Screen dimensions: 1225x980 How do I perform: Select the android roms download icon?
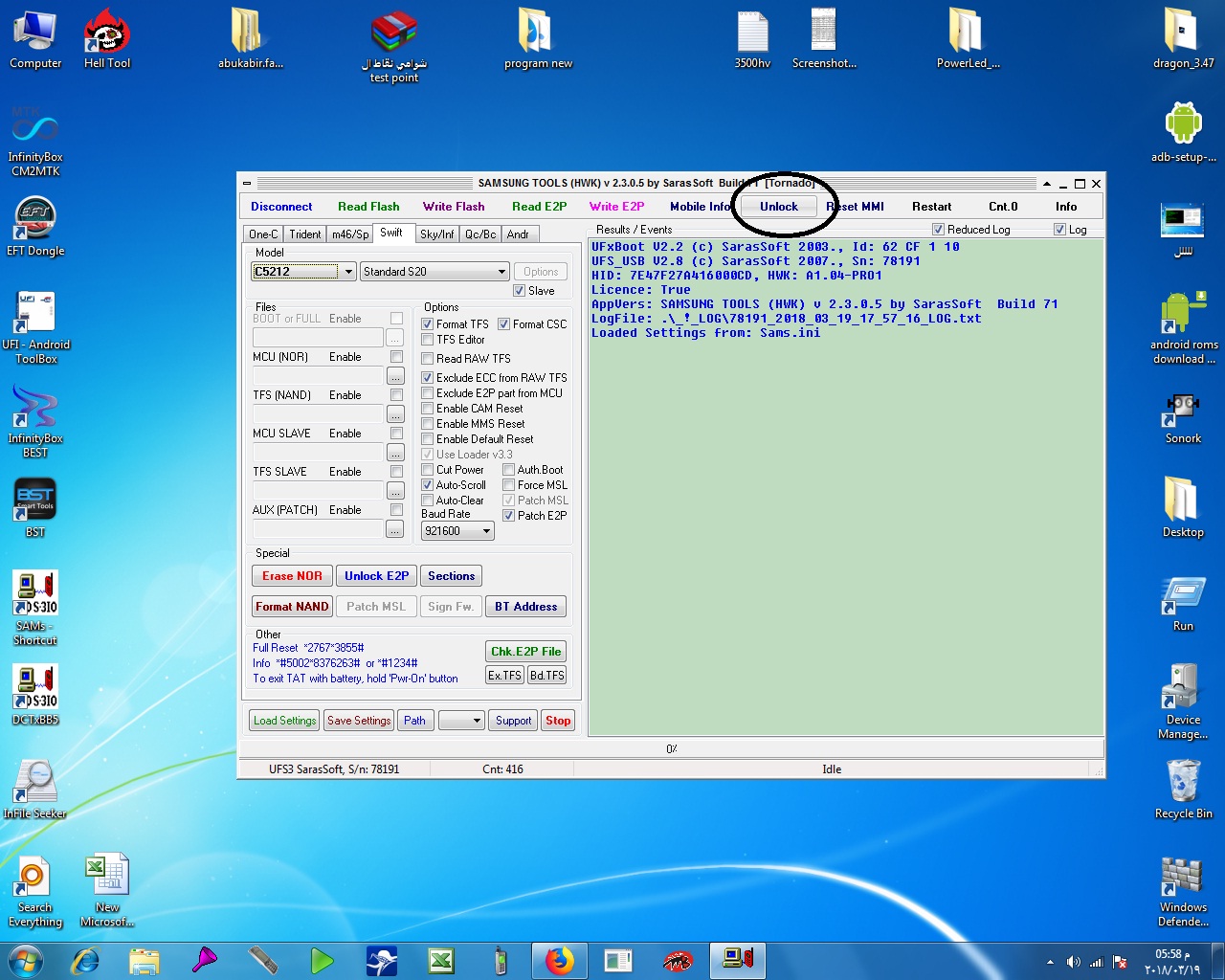tap(1184, 328)
